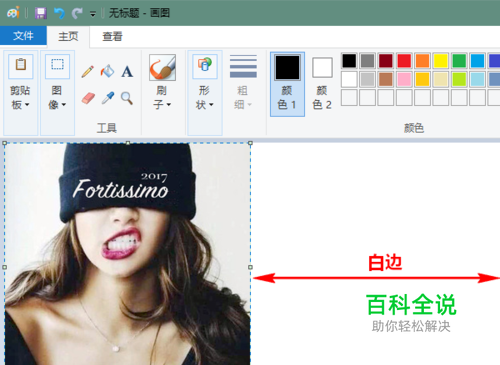Select the 颜色 1 foreground color button
500x365 pixels.
(287, 84)
